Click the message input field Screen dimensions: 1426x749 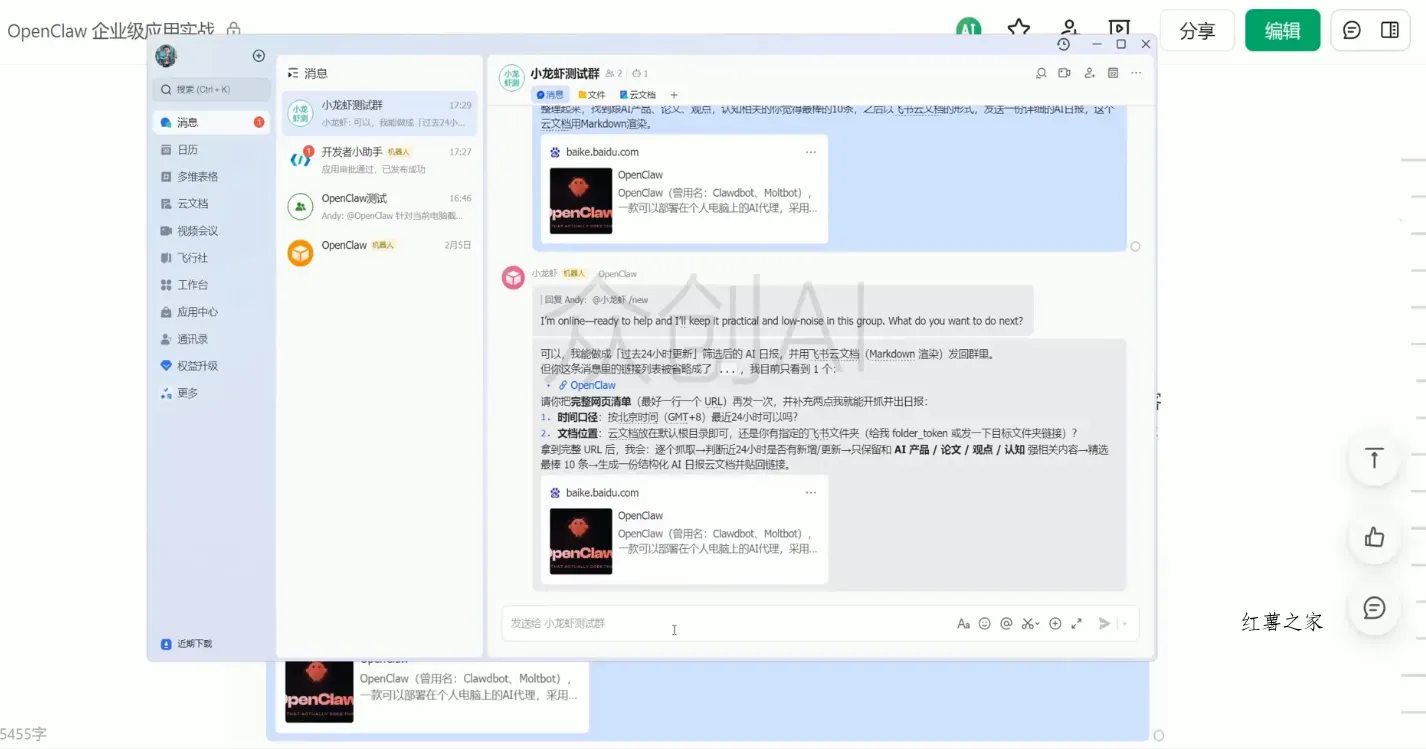click(x=720, y=623)
